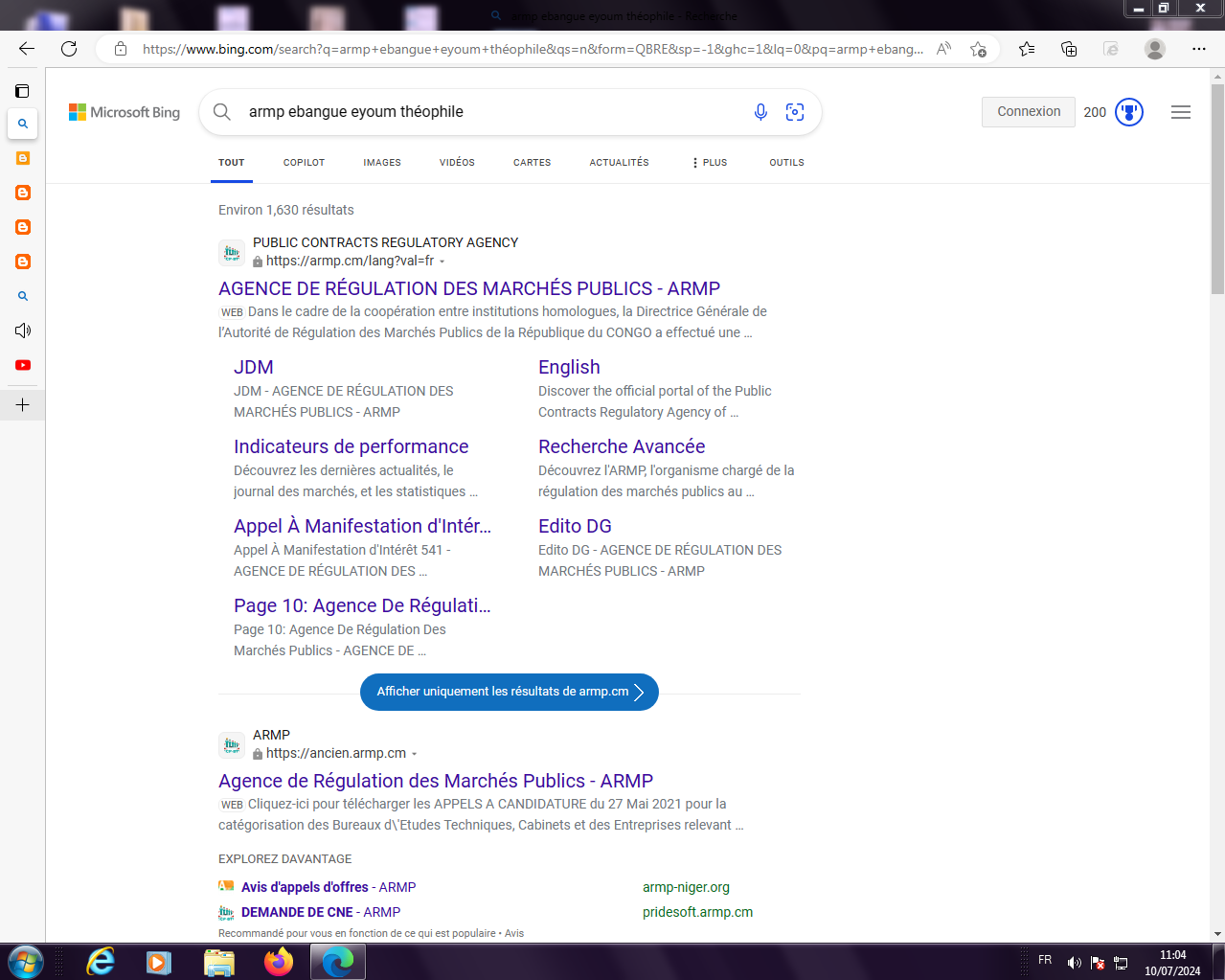Switch to the ACTUALITÉS tab
The width and height of the screenshot is (1225, 980).
[x=619, y=163]
